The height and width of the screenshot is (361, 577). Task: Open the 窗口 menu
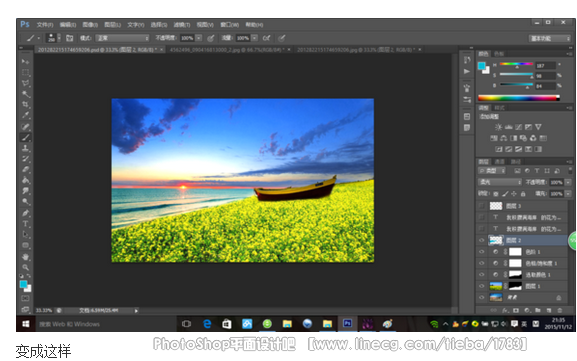point(229,25)
